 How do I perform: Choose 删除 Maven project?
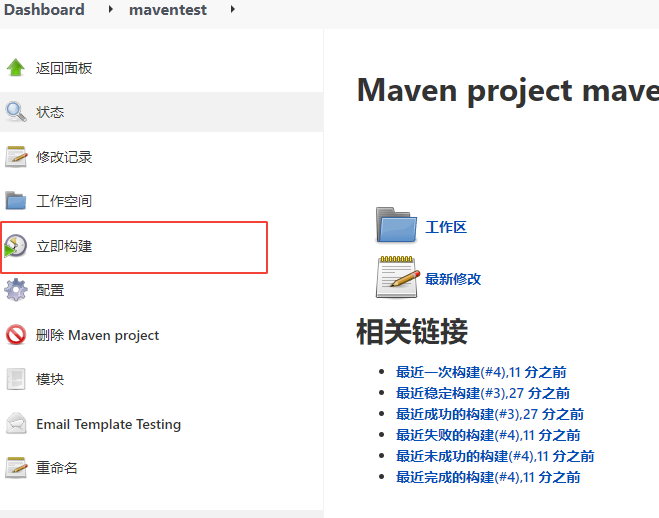tap(98, 335)
